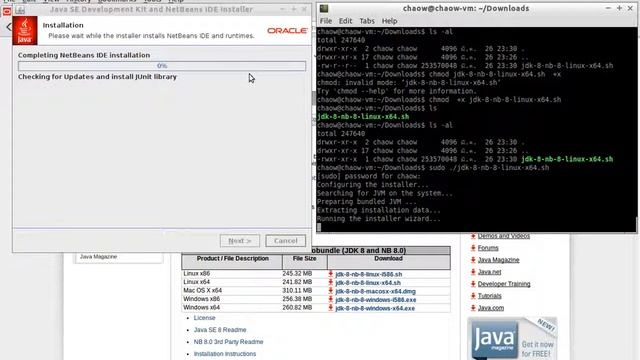Open the Tutorials link

click(489, 296)
